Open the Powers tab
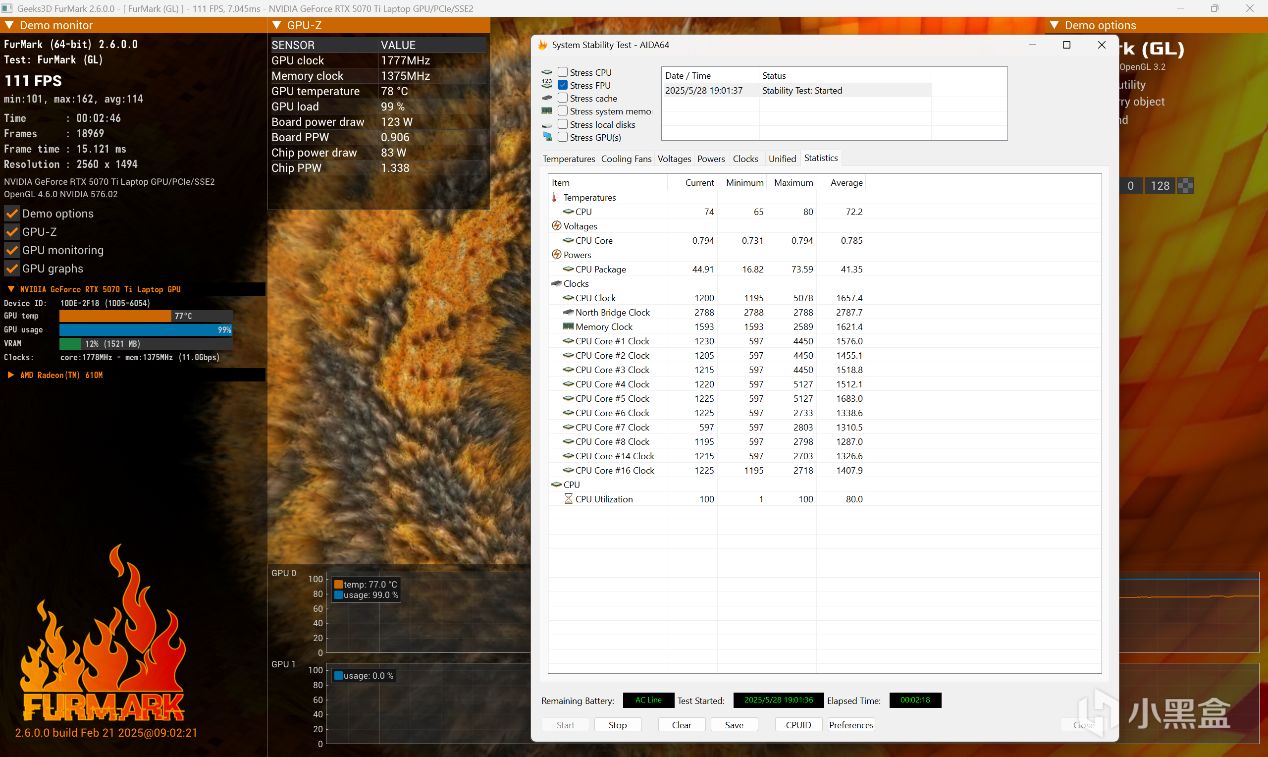 (711, 159)
